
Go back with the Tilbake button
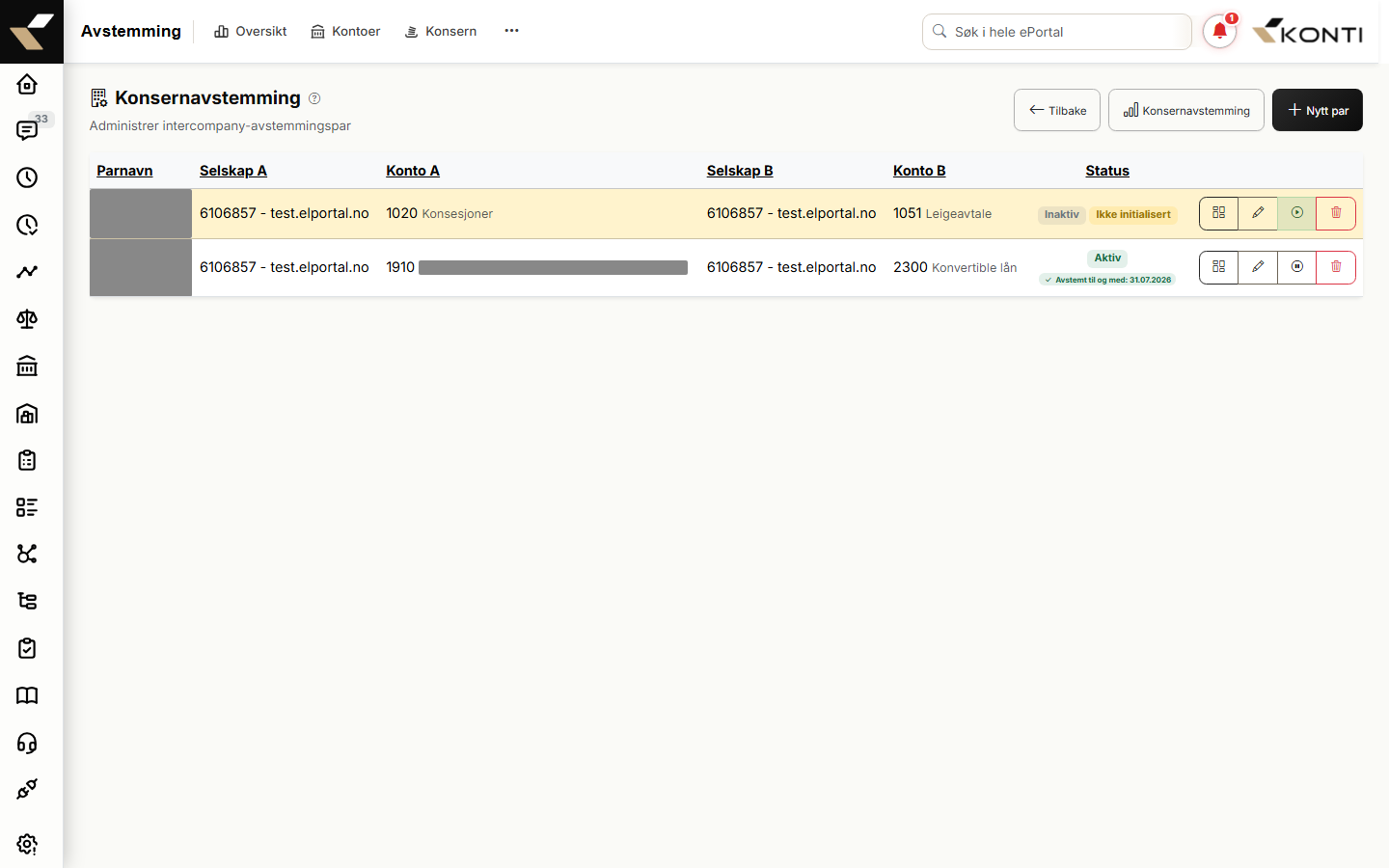click(1057, 110)
